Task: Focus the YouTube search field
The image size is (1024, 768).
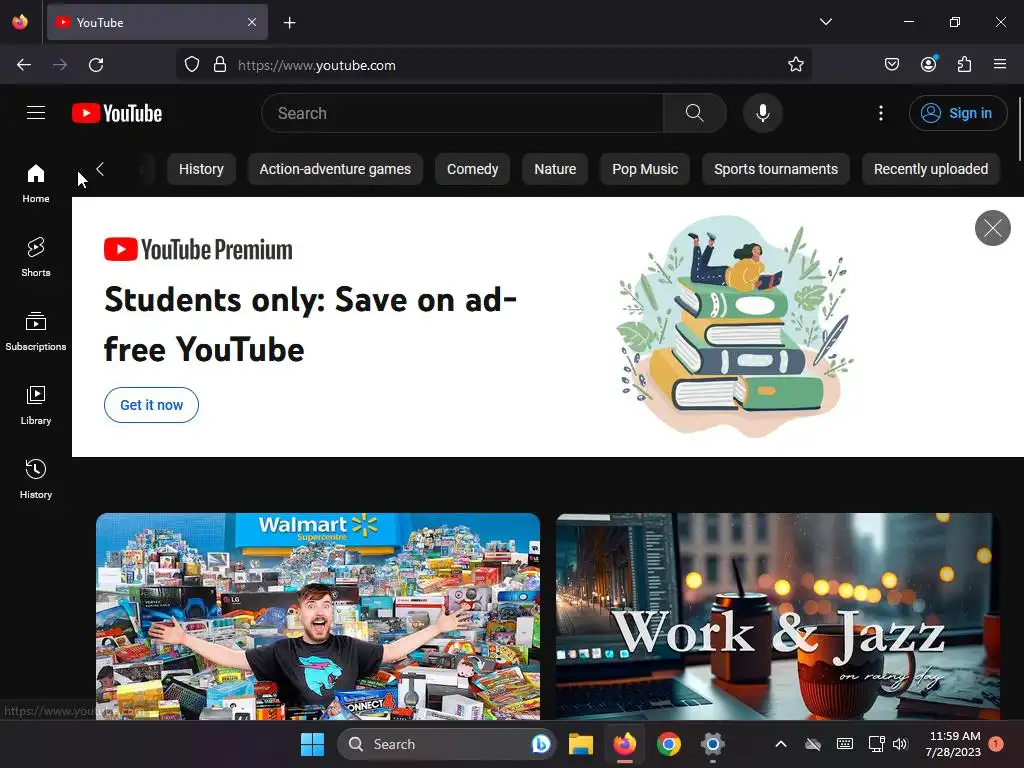Action: pos(462,113)
